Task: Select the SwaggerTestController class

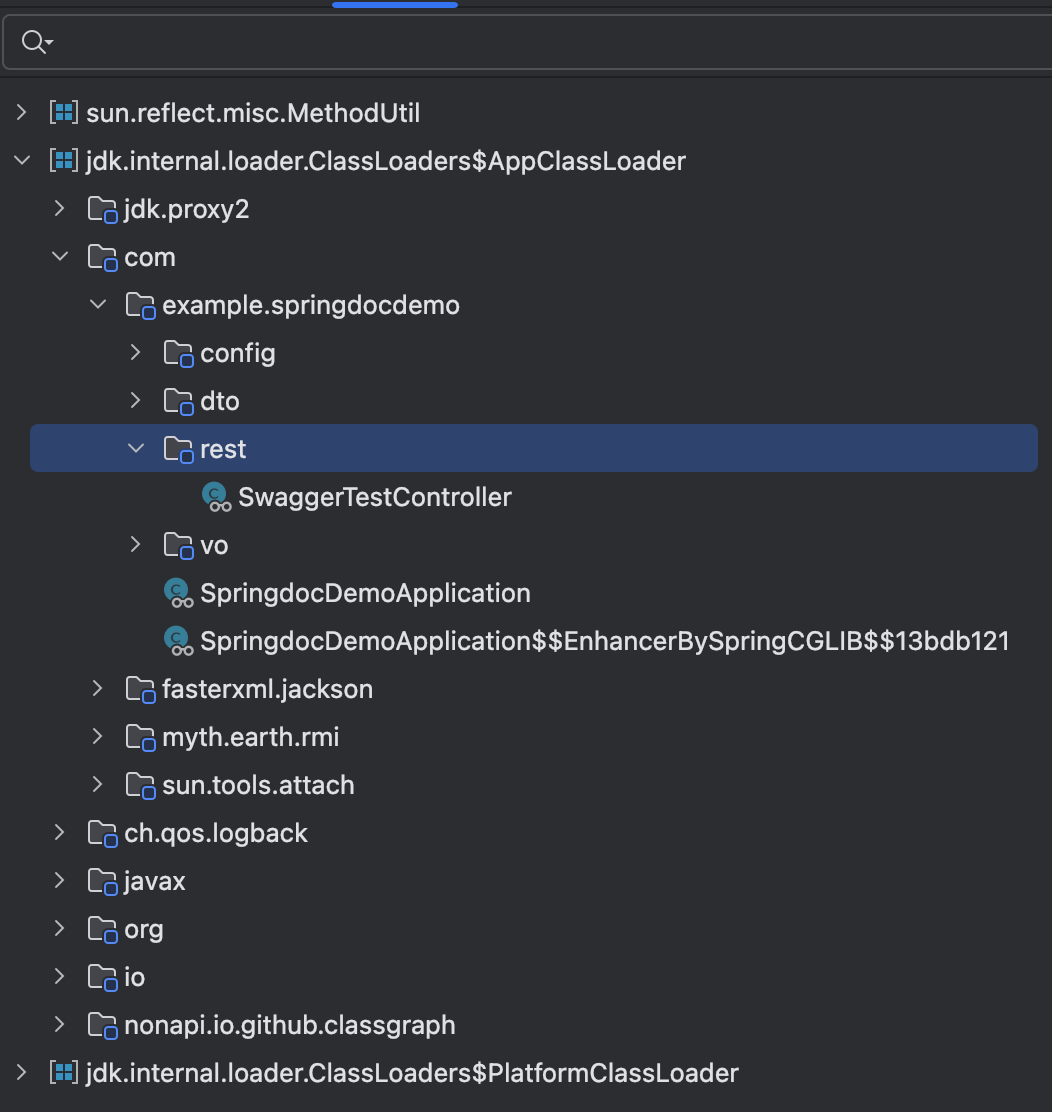Action: [x=374, y=497]
